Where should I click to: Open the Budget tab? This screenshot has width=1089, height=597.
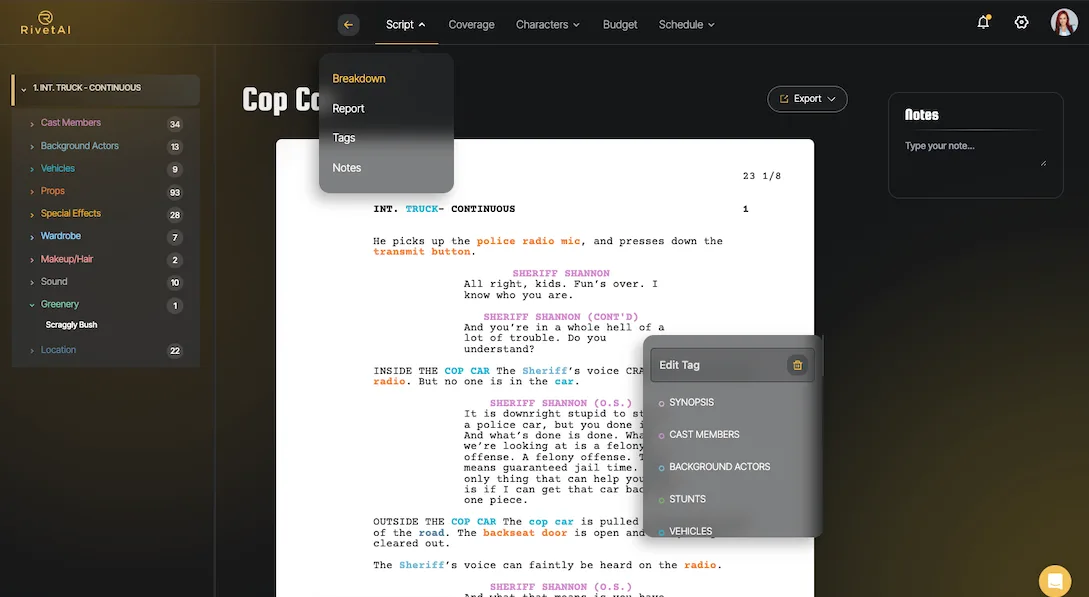[x=620, y=24]
